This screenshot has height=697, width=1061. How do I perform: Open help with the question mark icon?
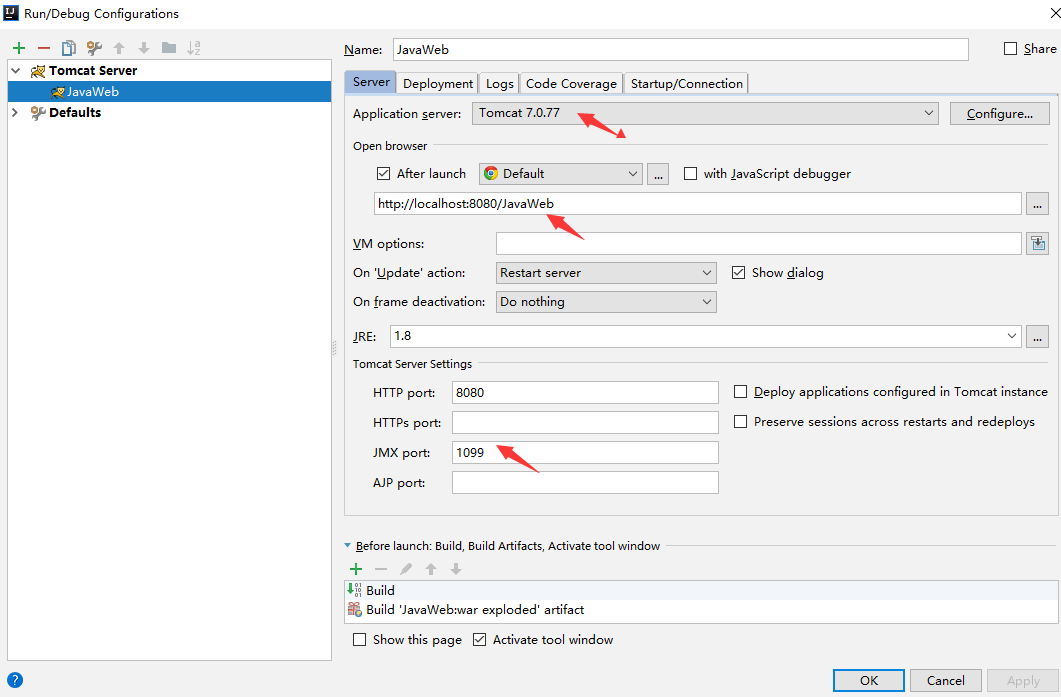15,680
